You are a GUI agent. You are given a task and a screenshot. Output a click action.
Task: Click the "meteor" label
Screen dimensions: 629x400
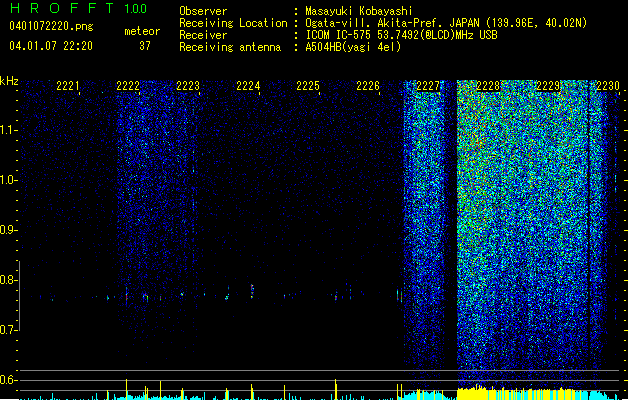[x=142, y=31]
